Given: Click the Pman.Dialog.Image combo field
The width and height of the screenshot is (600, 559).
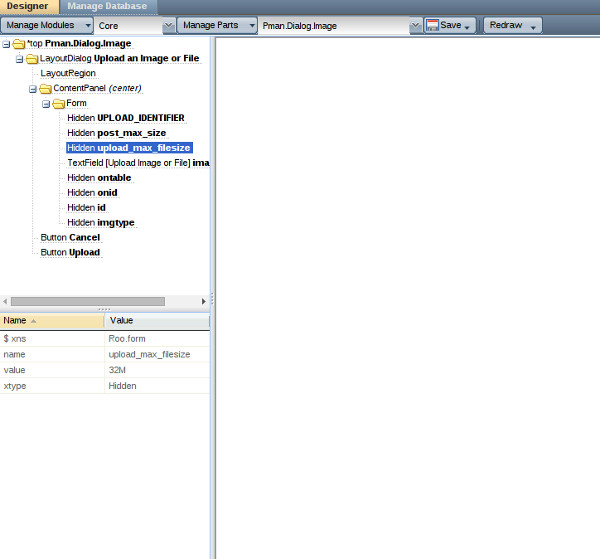Looking at the screenshot, I should point(334,26).
